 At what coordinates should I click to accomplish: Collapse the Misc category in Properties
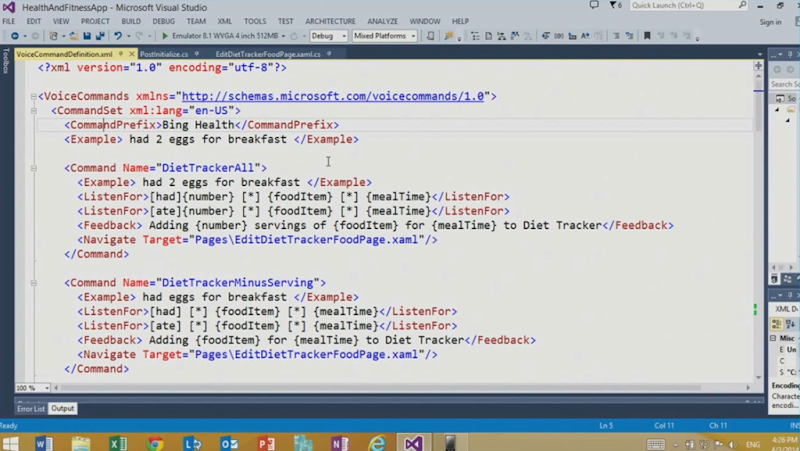[773, 338]
